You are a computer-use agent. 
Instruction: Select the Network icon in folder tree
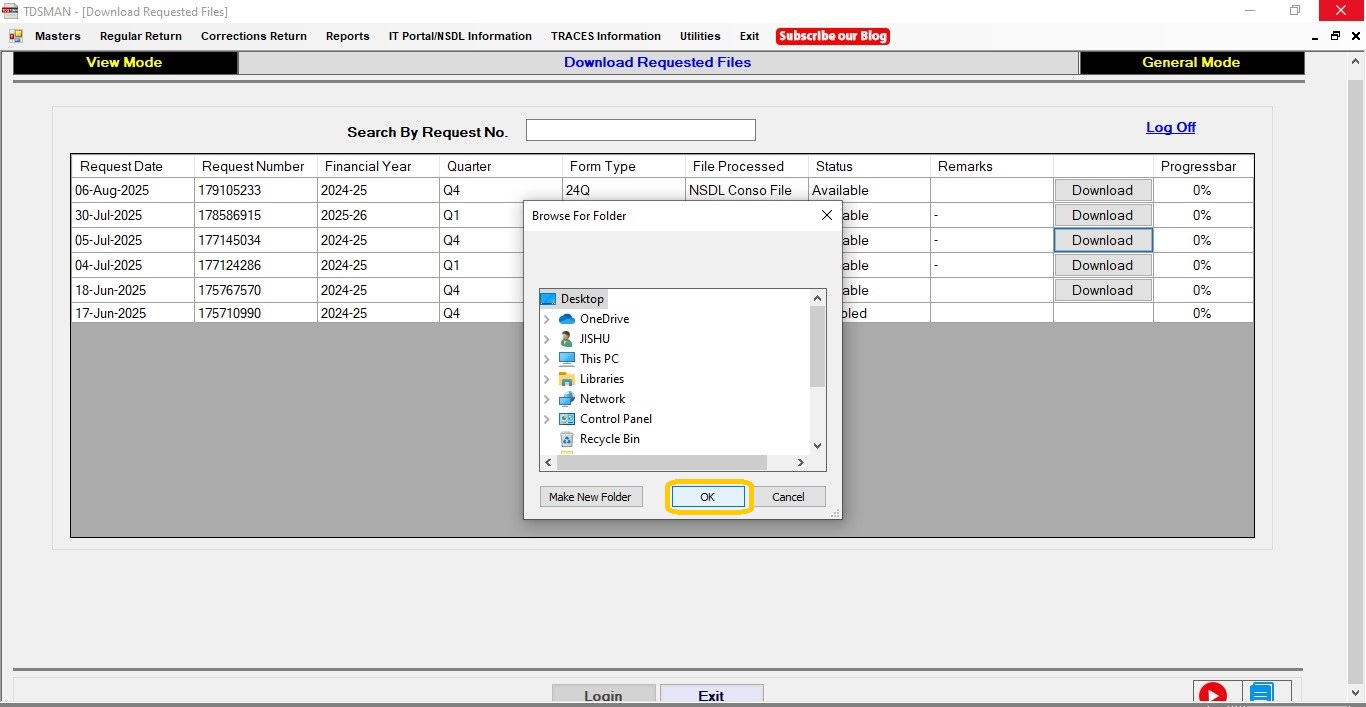pyautogui.click(x=567, y=399)
